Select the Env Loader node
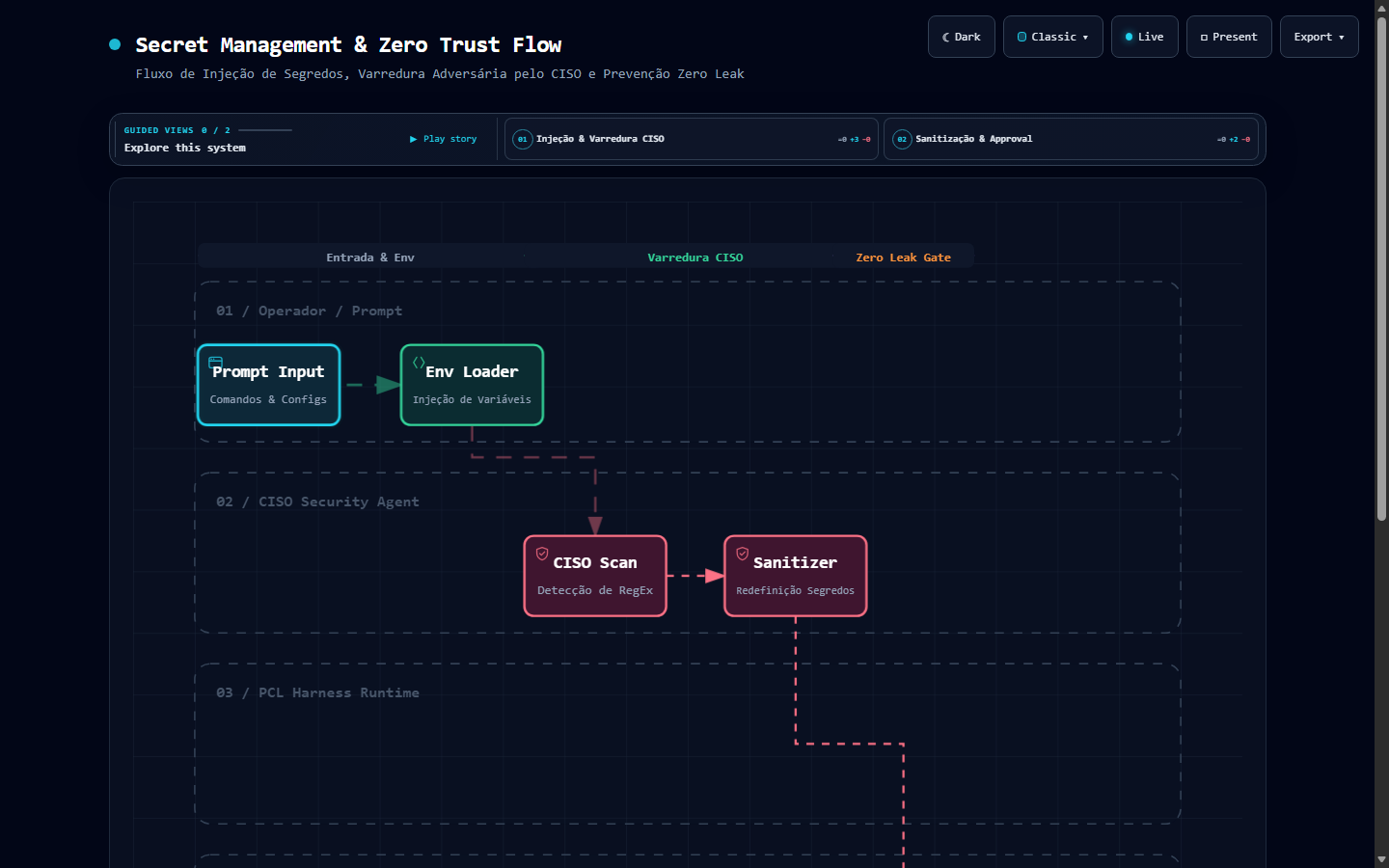Viewport: 1389px width, 868px height. pos(472,385)
